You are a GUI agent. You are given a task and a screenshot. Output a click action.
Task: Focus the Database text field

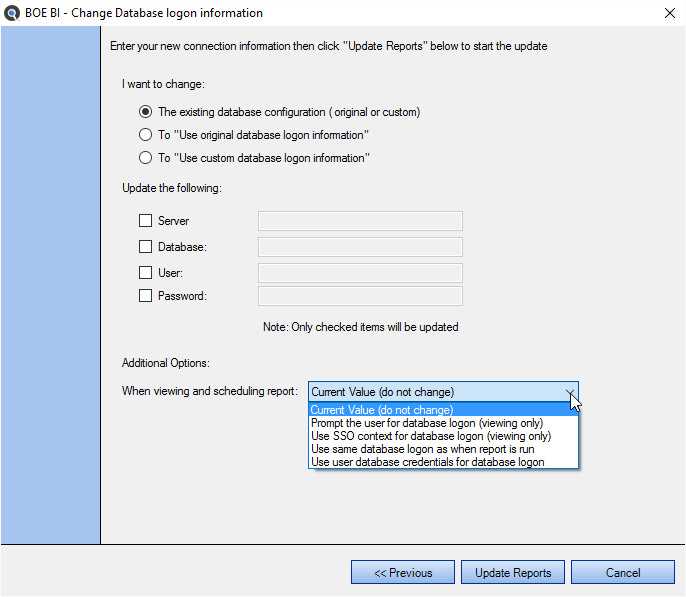(360, 247)
